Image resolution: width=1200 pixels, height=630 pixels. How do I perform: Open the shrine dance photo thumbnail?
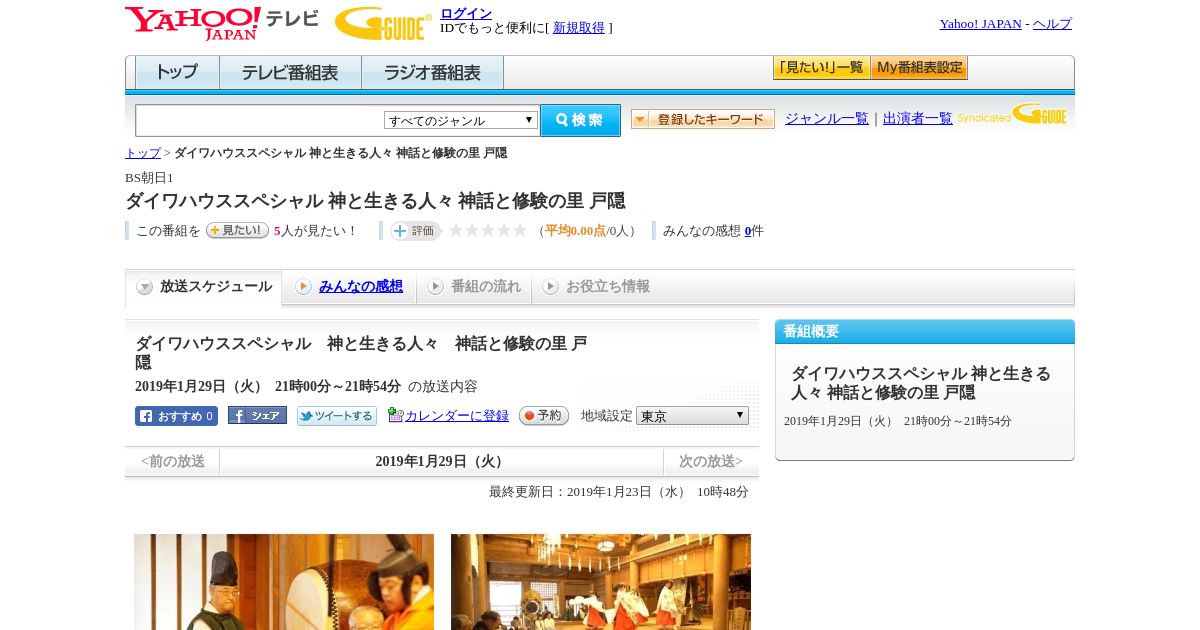click(601, 582)
